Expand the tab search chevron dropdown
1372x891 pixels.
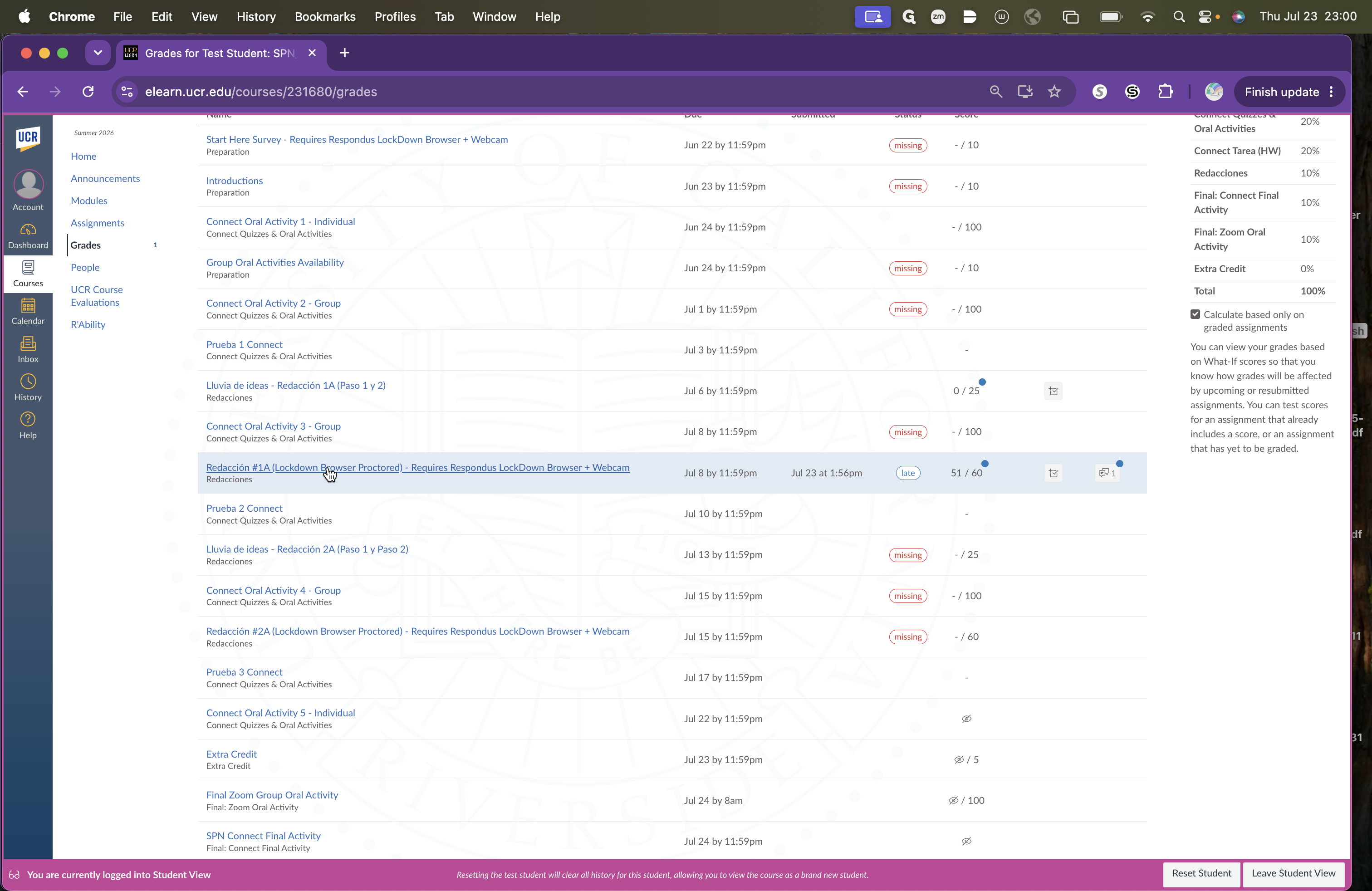click(x=98, y=53)
